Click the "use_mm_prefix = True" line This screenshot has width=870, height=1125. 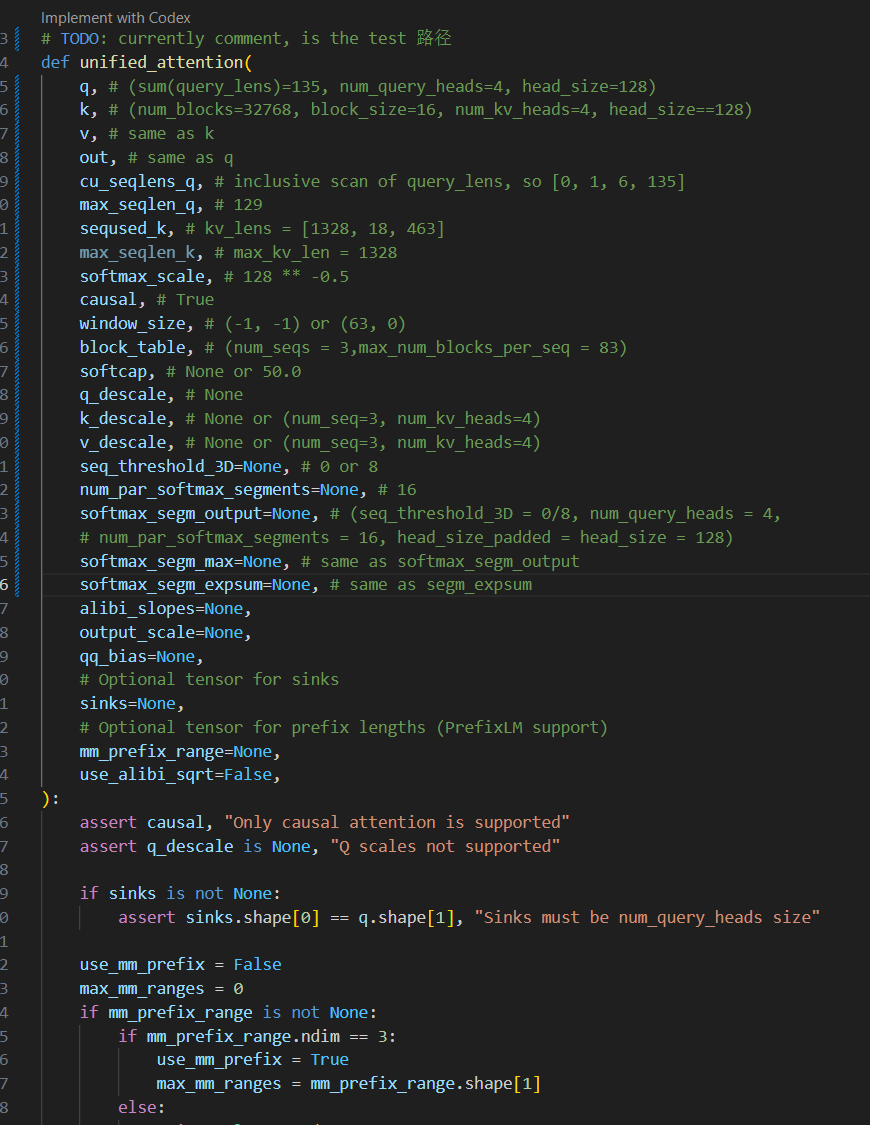[252, 1060]
